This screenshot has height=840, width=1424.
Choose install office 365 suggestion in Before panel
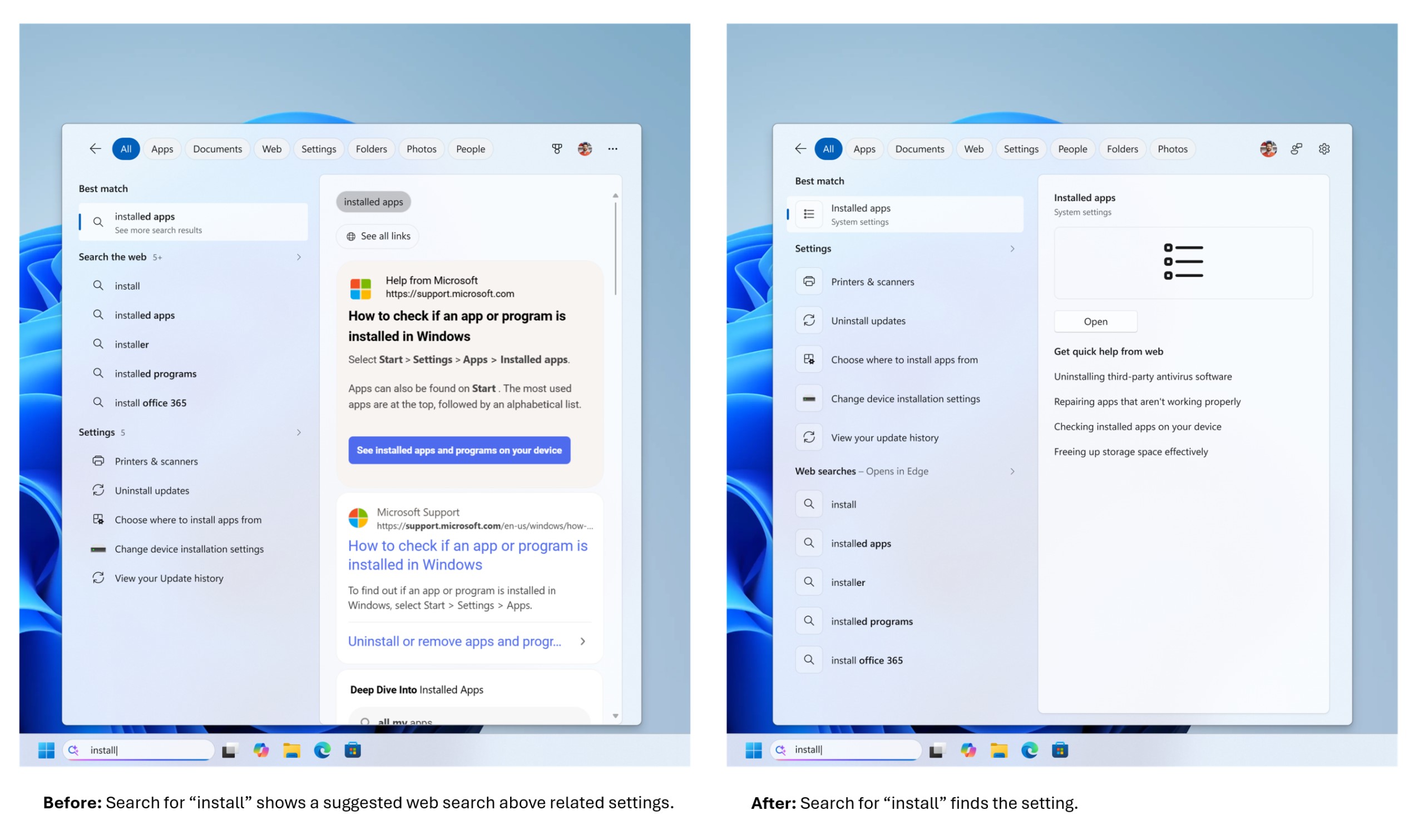pyautogui.click(x=193, y=402)
